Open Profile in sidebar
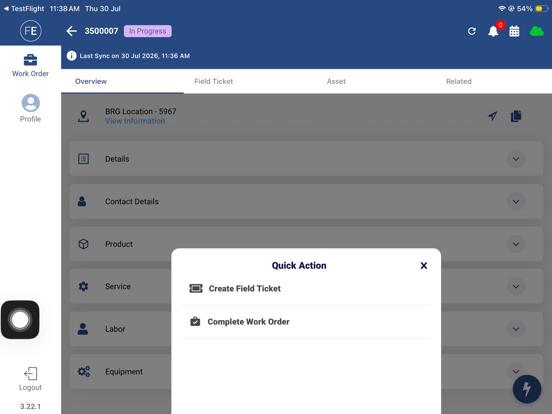Image resolution: width=552 pixels, height=414 pixels. pyautogui.click(x=30, y=108)
